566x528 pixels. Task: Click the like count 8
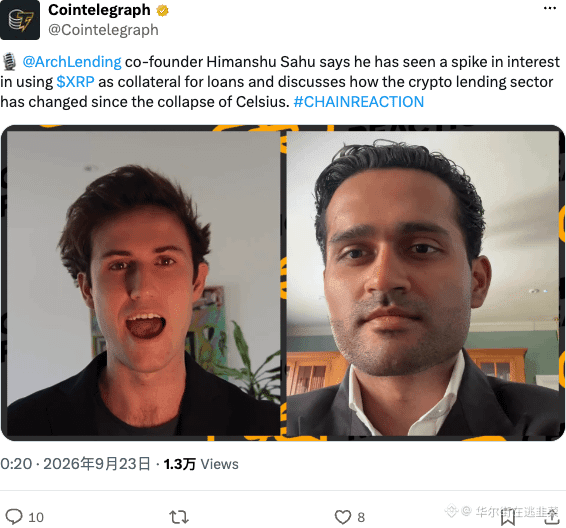361,517
